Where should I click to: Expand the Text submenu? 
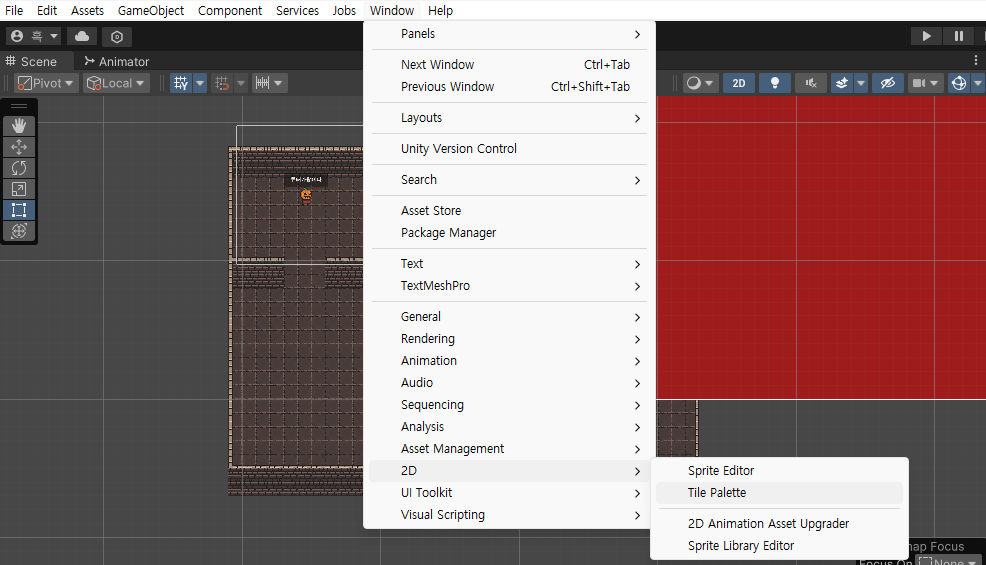coord(509,264)
